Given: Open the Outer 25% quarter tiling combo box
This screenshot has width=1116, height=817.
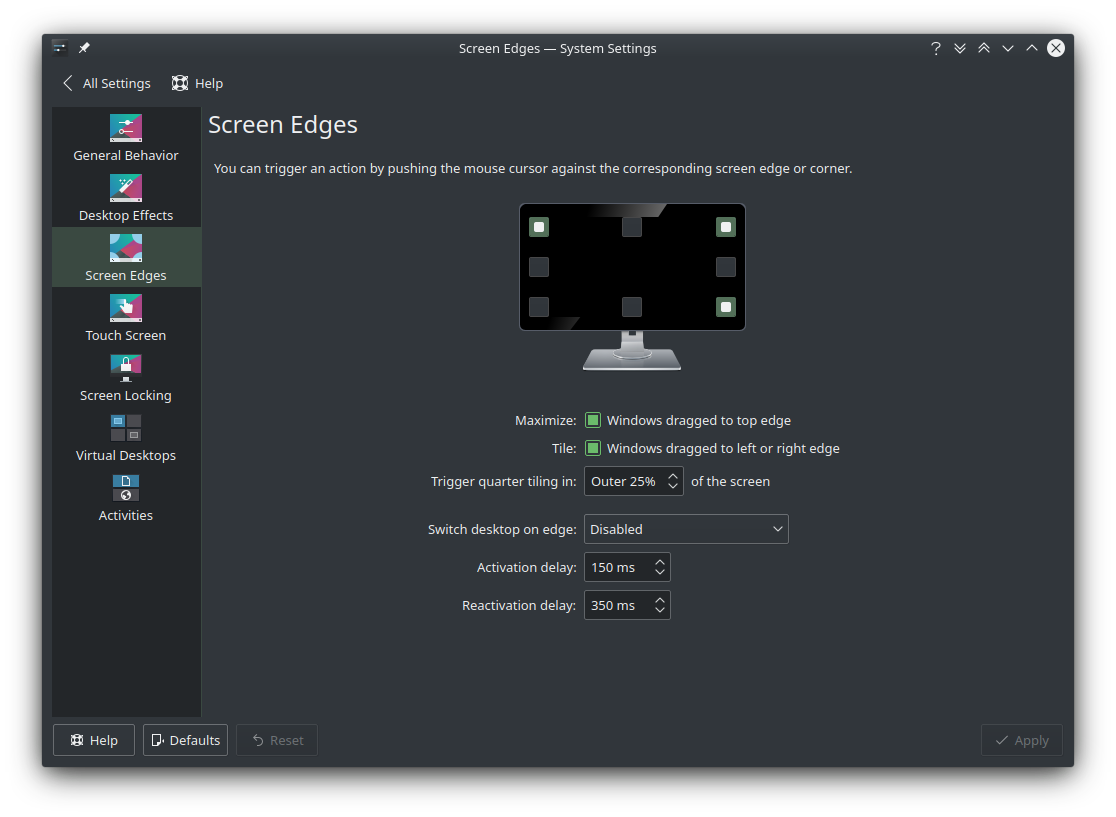Looking at the screenshot, I should pos(634,481).
